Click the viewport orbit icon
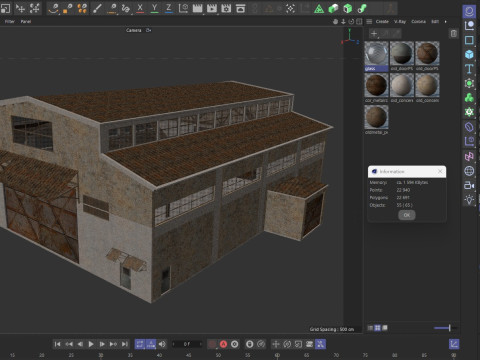The image size is (480, 360). click(x=351, y=21)
